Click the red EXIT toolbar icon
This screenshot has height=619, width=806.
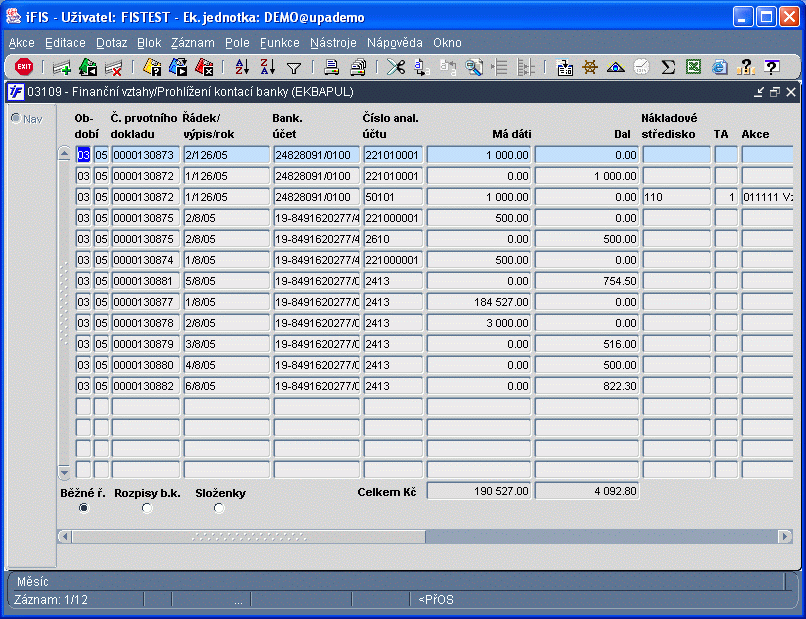click(x=24, y=67)
